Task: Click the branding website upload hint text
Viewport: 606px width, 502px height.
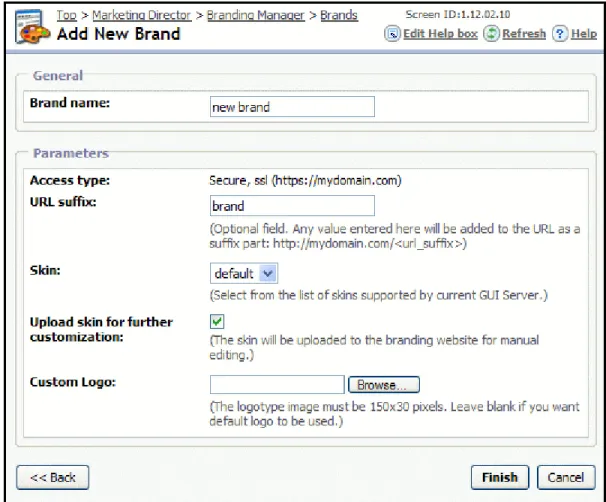Action: (x=374, y=347)
